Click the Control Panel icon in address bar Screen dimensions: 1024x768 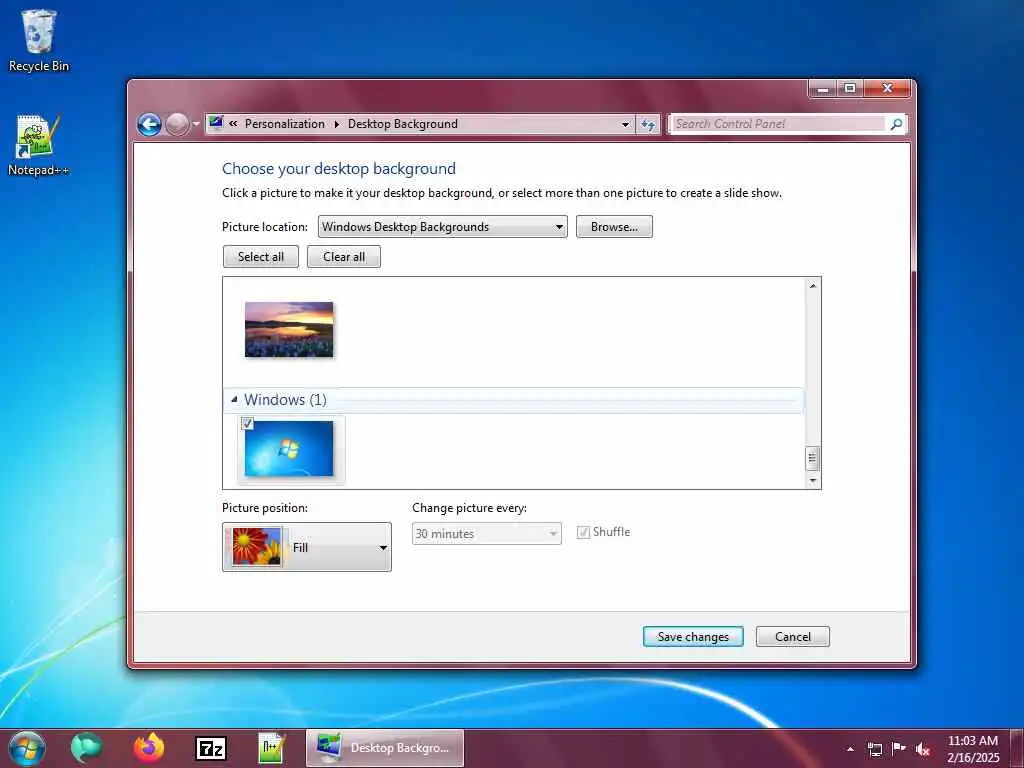pyautogui.click(x=216, y=123)
